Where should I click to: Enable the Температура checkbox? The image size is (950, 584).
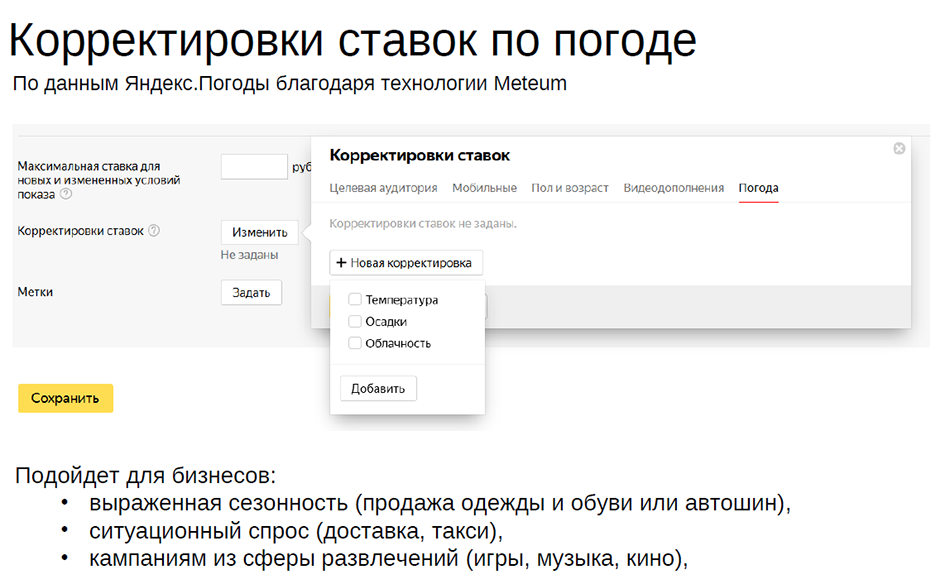[x=355, y=299]
